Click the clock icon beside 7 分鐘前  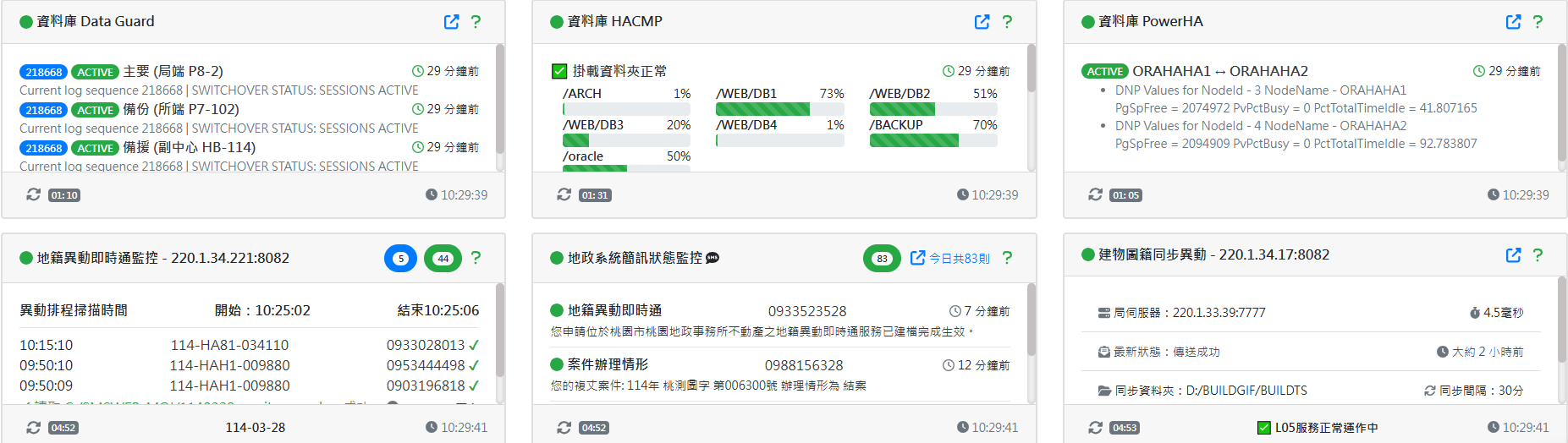955,311
